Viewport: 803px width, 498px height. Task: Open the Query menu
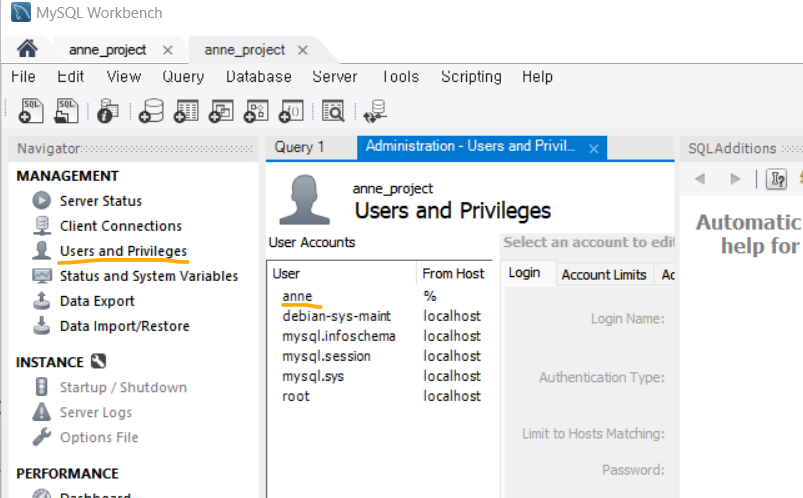pos(183,77)
